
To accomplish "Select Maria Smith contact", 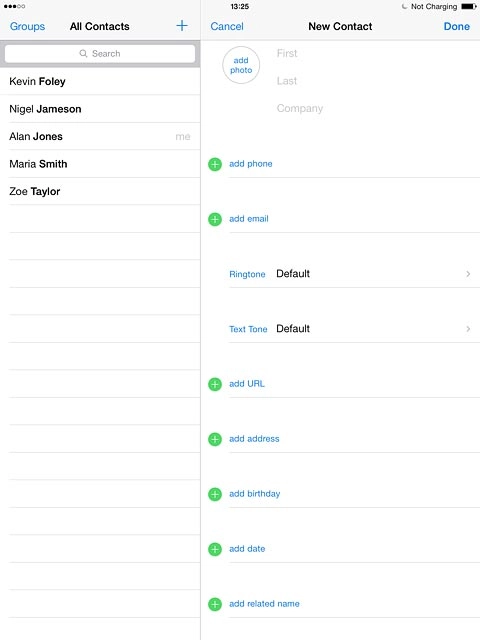I will (100, 164).
